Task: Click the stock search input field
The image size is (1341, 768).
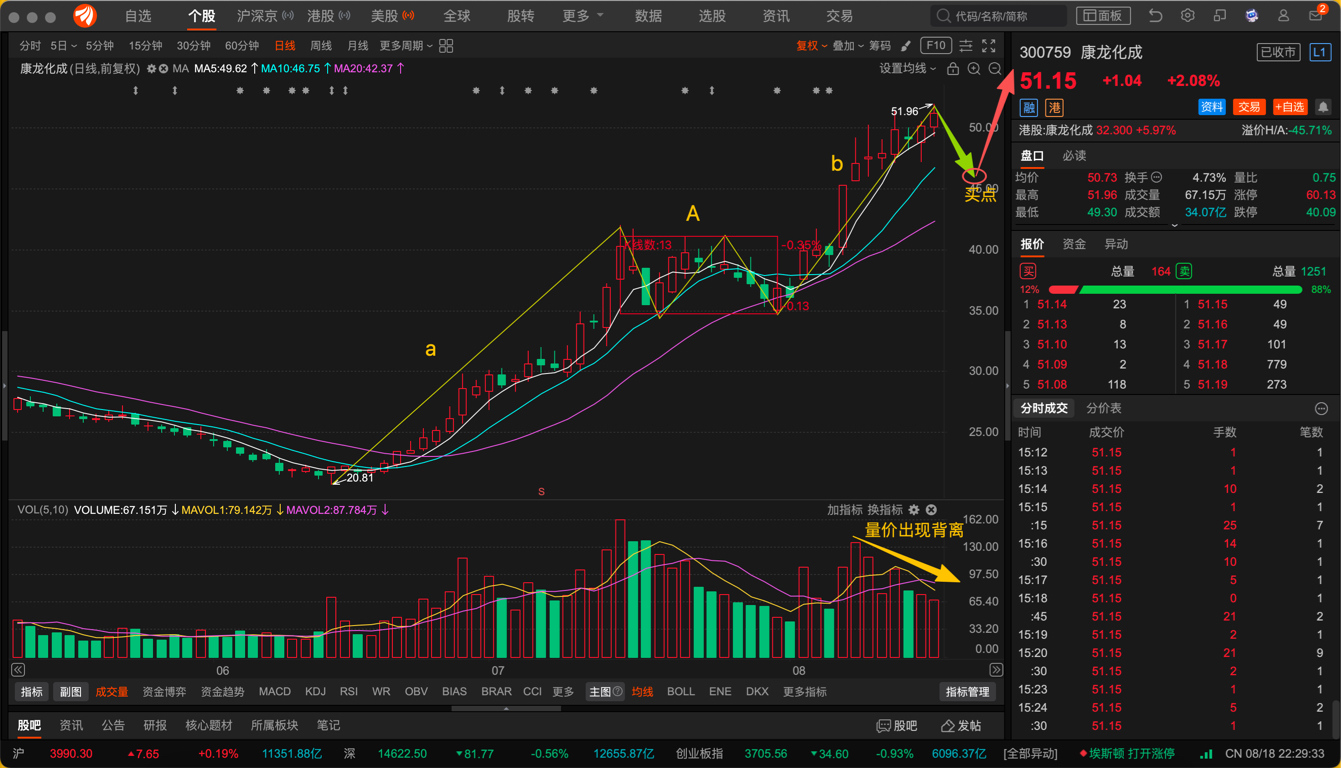Action: pos(999,16)
